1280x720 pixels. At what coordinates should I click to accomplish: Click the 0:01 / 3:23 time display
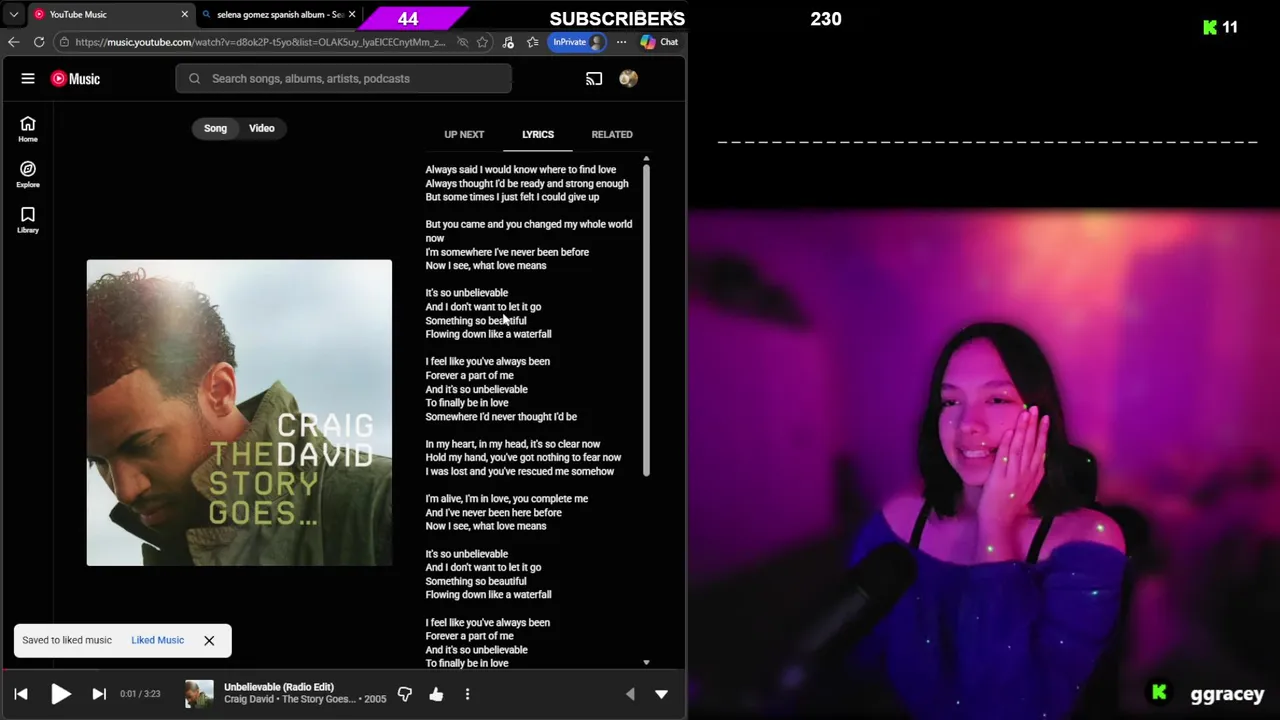[x=140, y=694]
